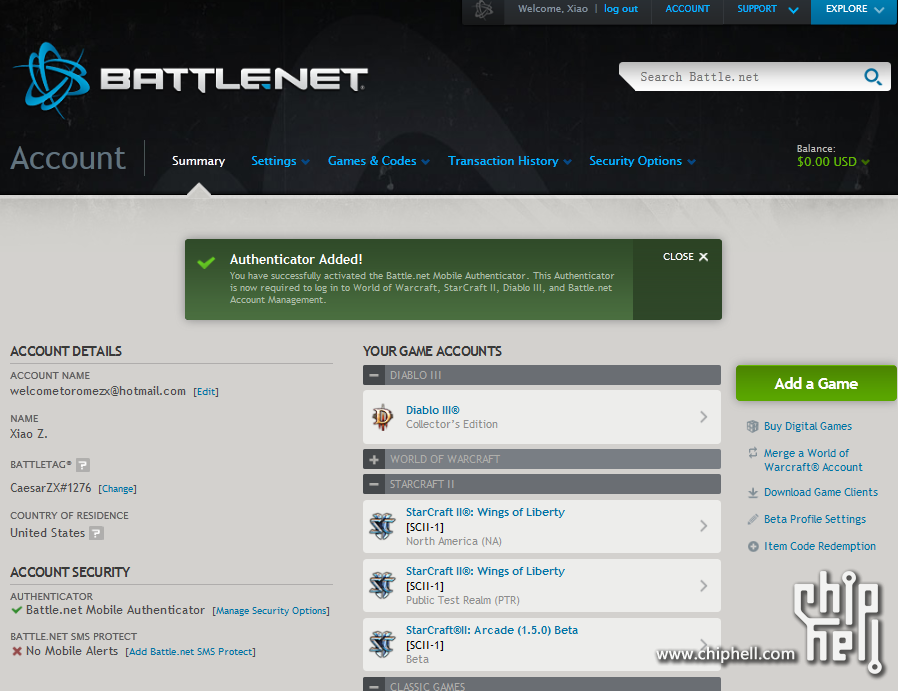Click the Buy Digital Games box icon
Screen dimensions: 898x691
753,426
